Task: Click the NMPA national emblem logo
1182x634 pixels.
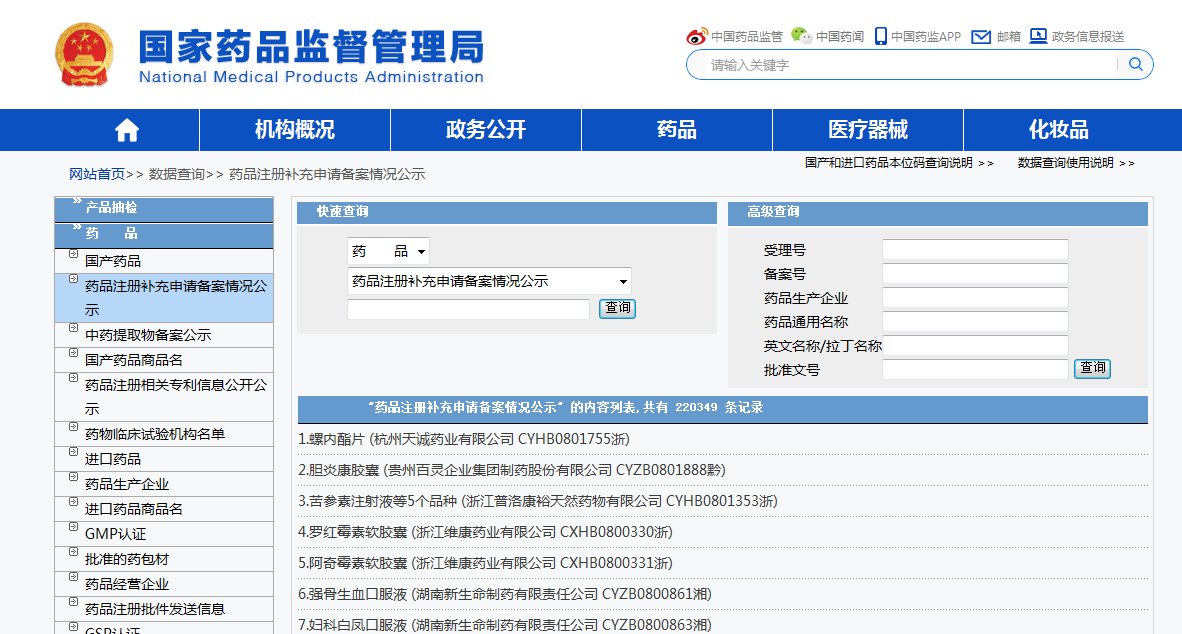Action: (x=84, y=53)
